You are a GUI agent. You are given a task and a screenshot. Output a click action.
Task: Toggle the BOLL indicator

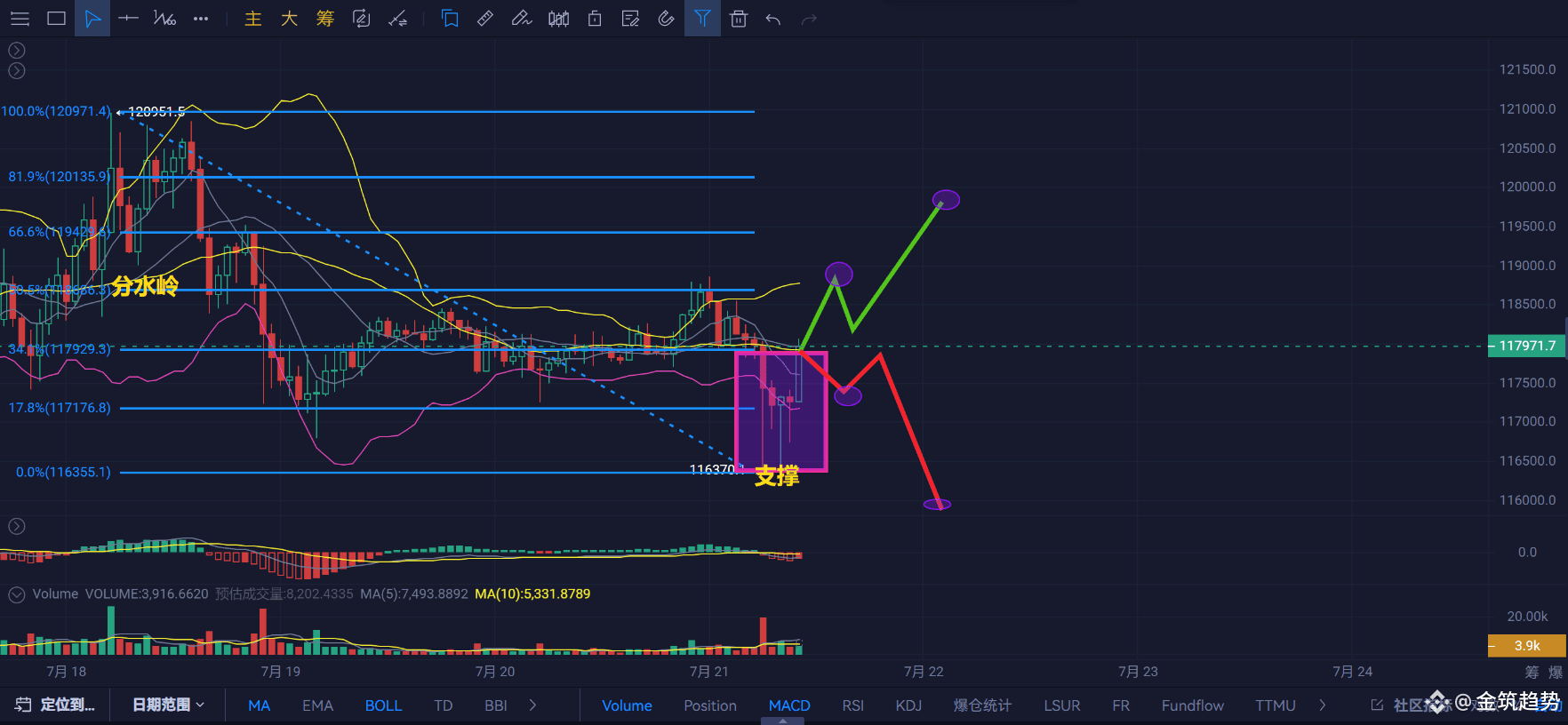point(383,705)
